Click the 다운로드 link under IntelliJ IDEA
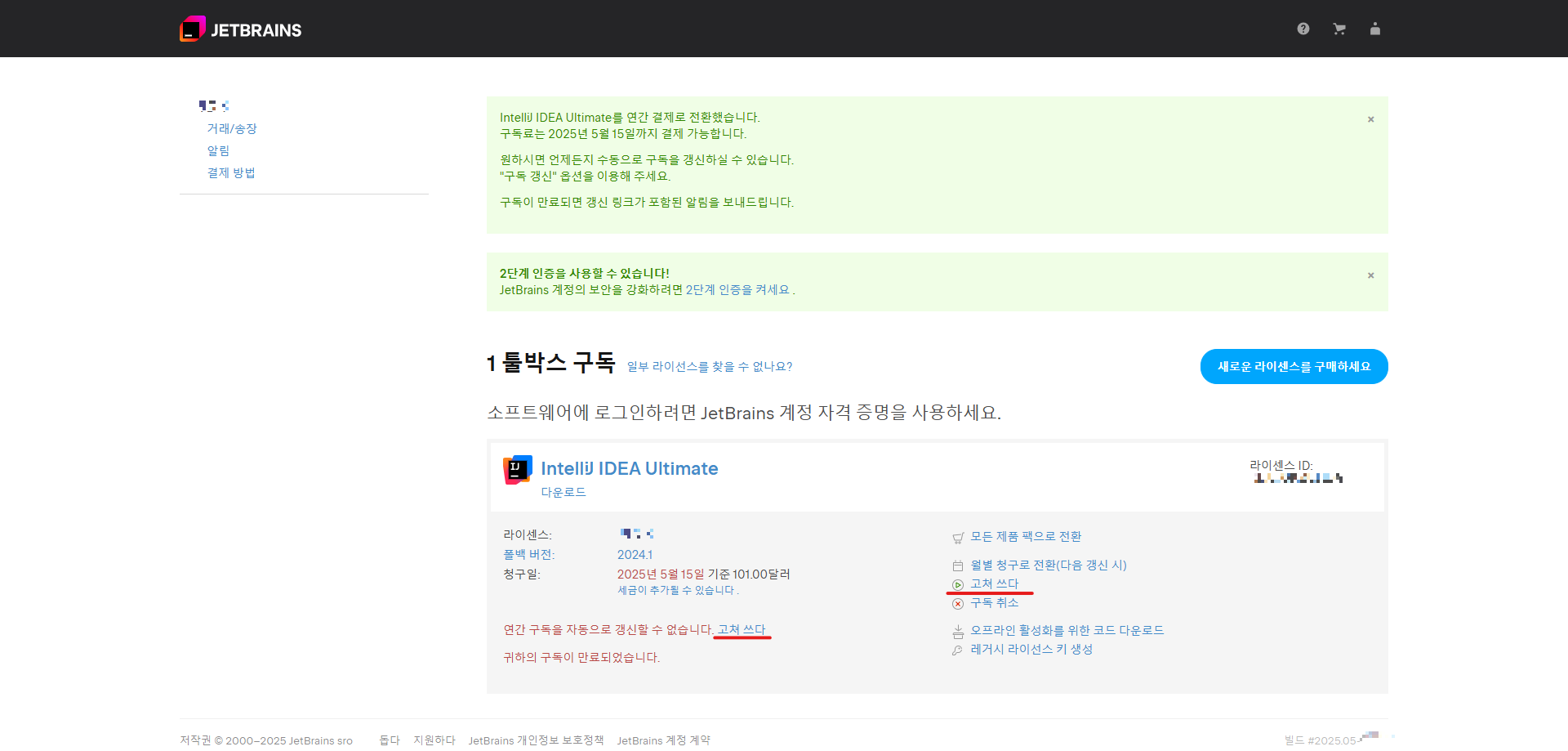Viewport: 1568px width, 751px height. pos(563,492)
